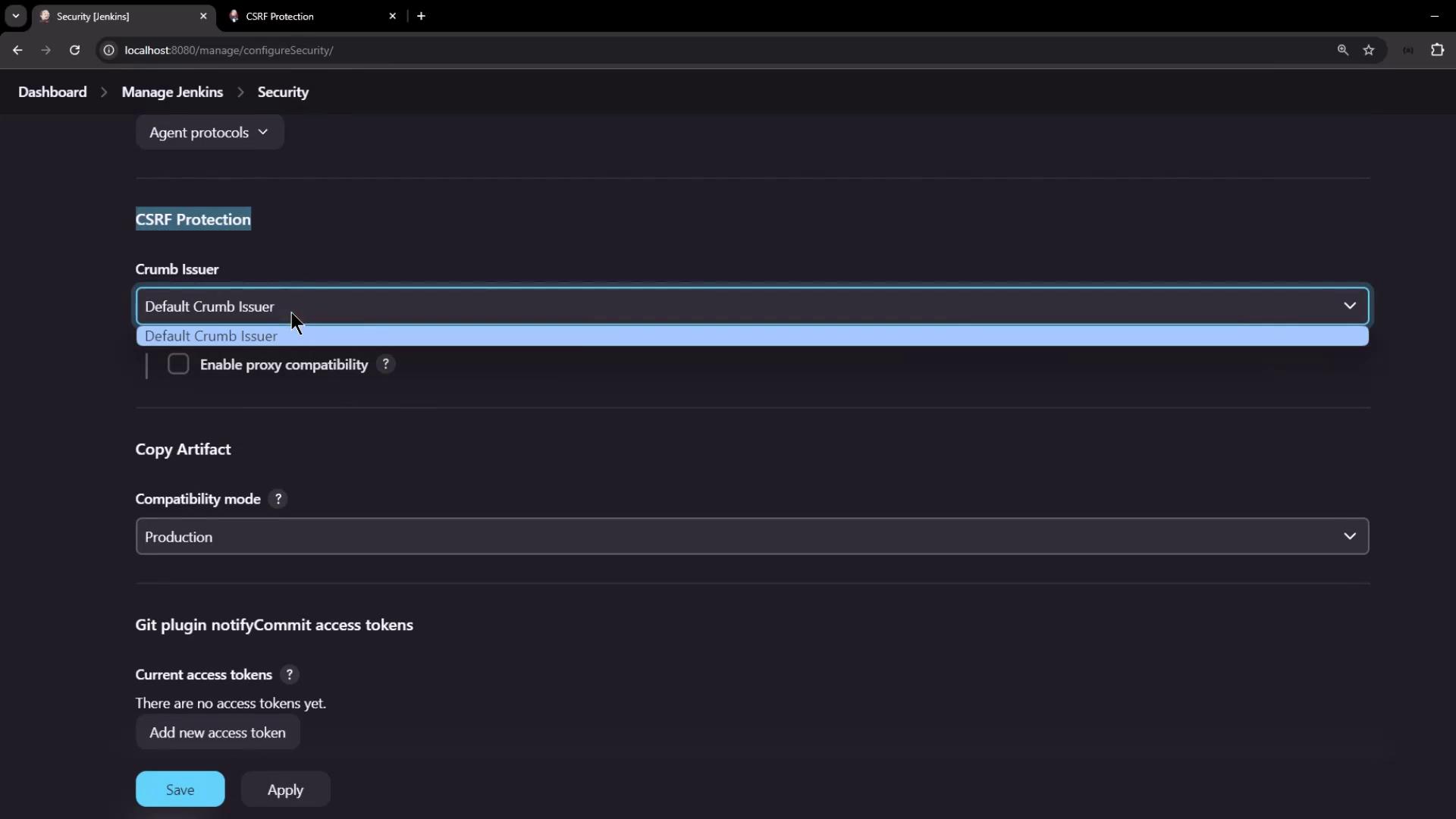1456x819 pixels.
Task: Open help for Compatibility mode
Action: point(278,499)
